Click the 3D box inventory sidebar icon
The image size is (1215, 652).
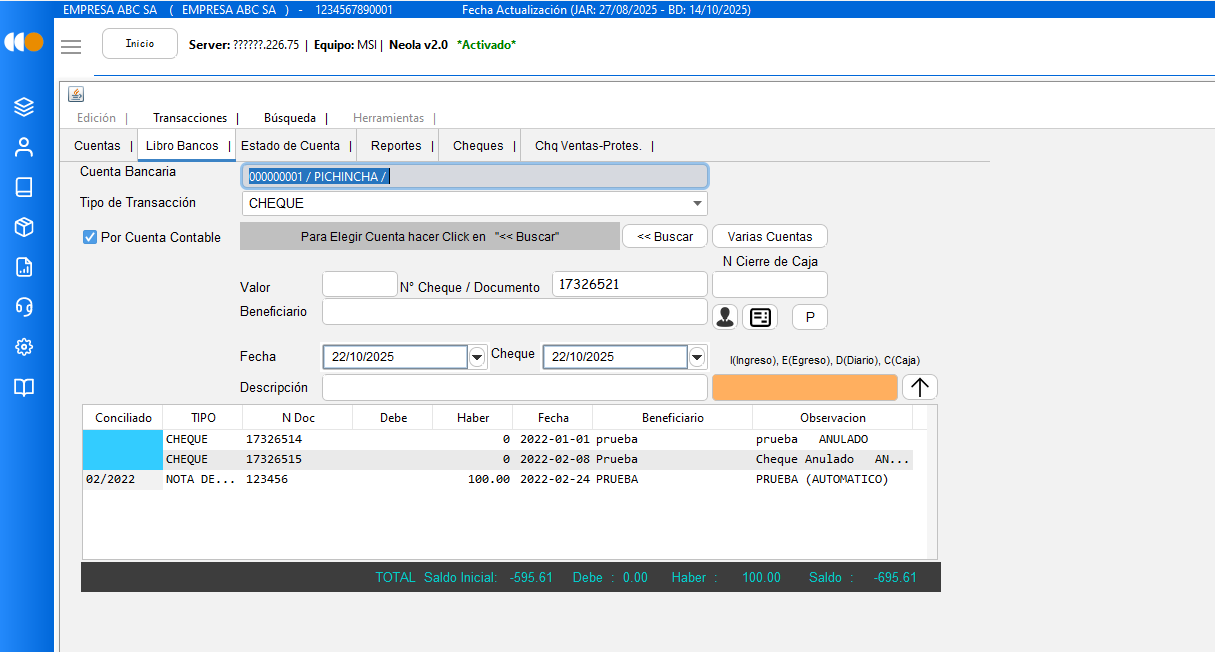(24, 227)
